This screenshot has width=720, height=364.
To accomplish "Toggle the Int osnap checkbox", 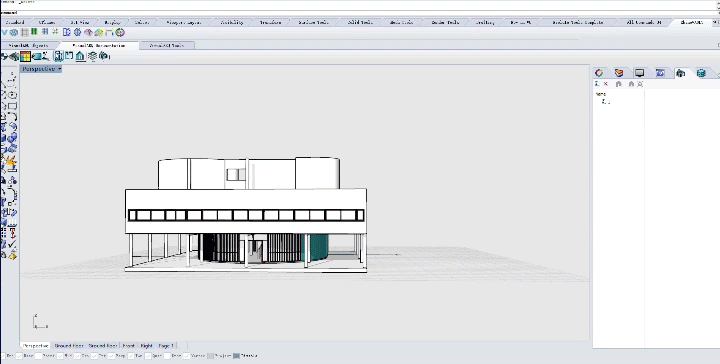I will pyautogui.click(x=94, y=356).
